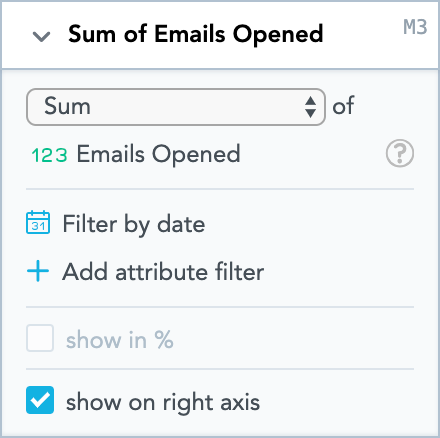Click the calendar icon for date filter
440x438 pixels.
38,222
